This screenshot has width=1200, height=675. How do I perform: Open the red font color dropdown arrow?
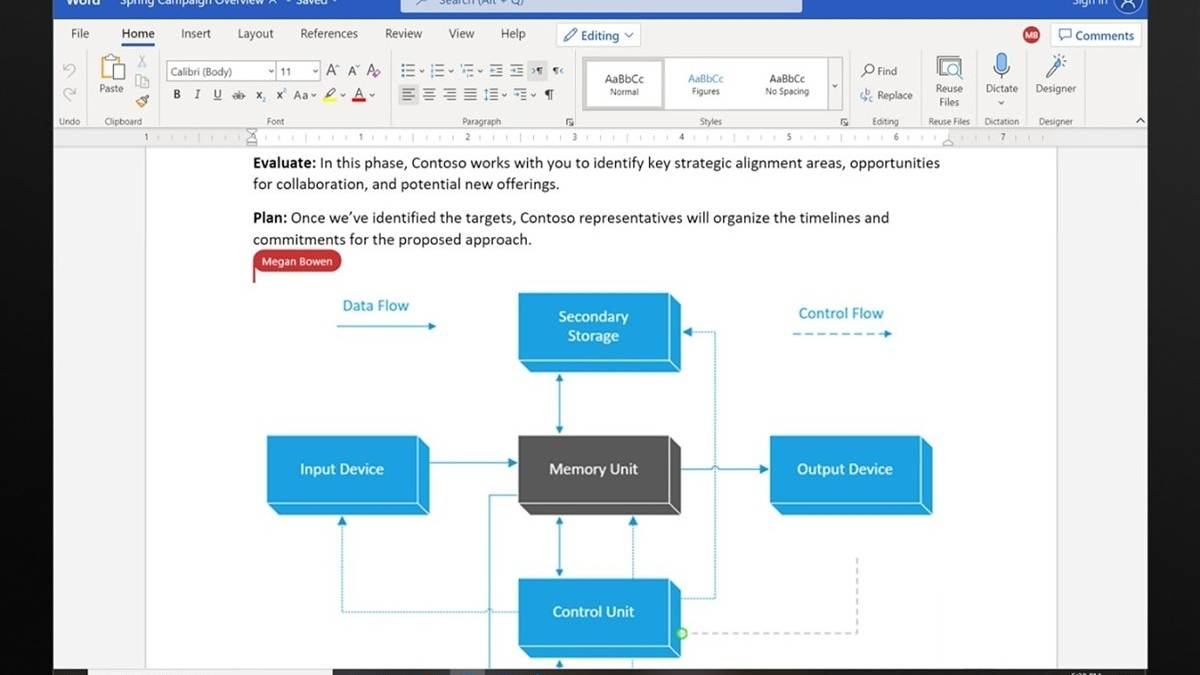click(372, 95)
